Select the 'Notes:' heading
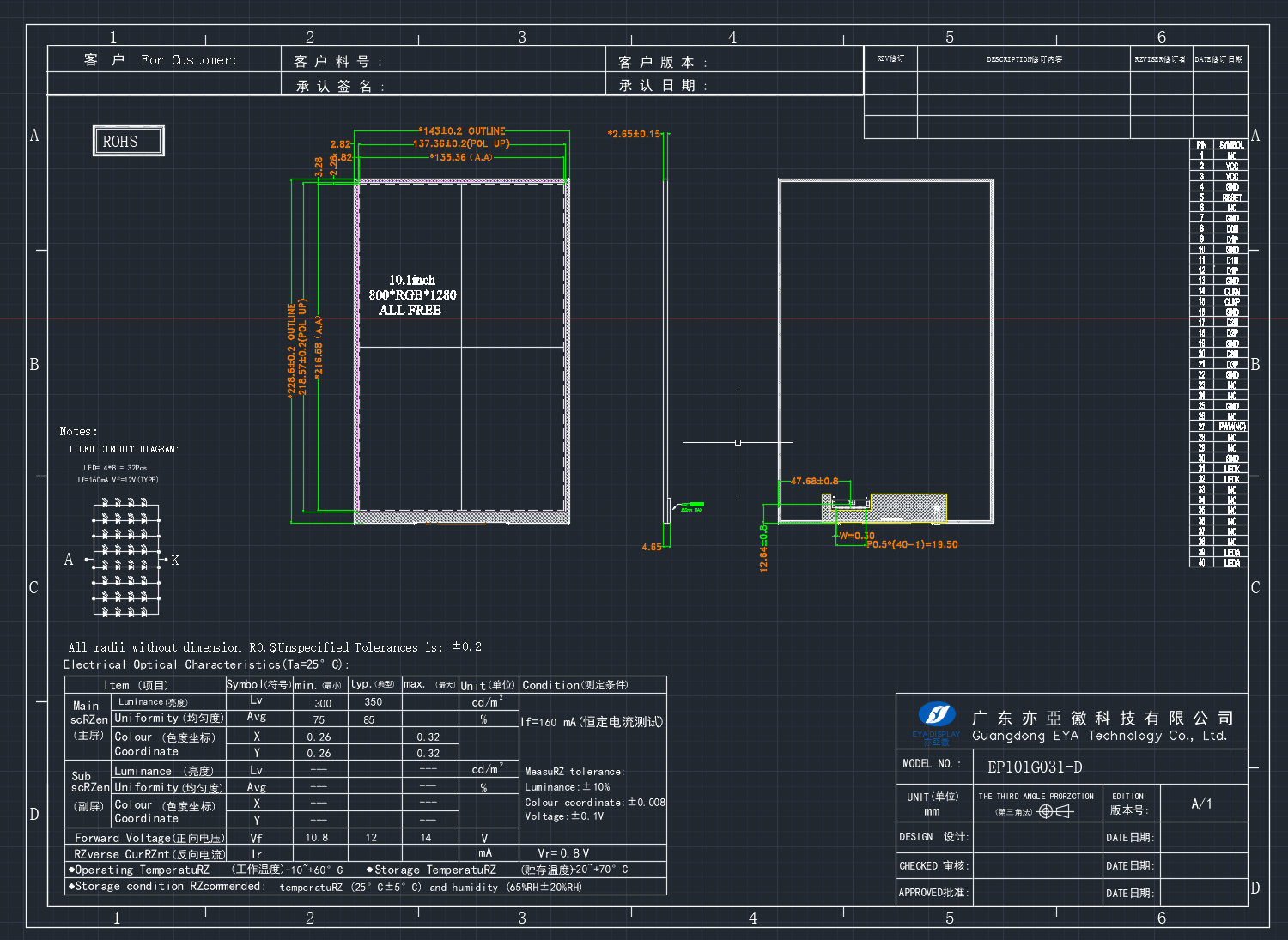 click(x=79, y=431)
